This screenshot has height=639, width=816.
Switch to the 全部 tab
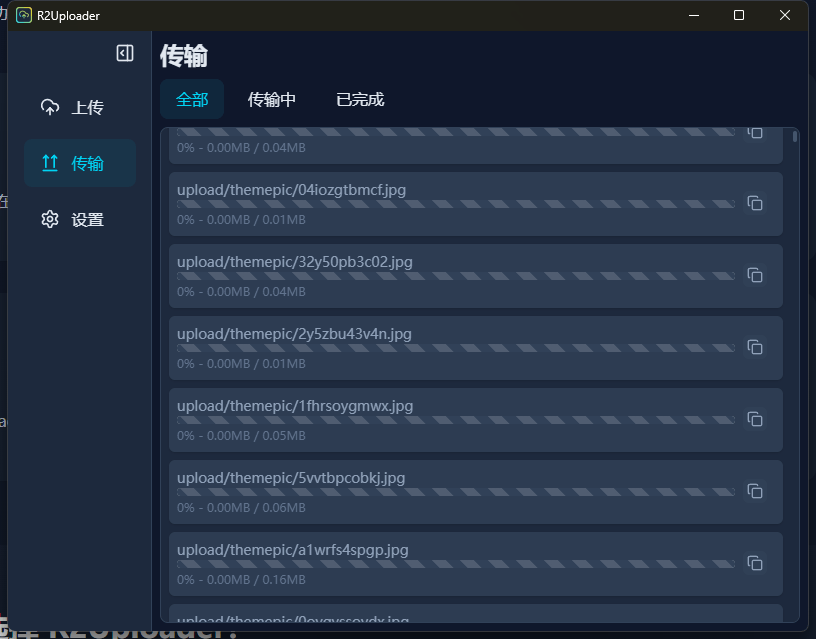192,99
